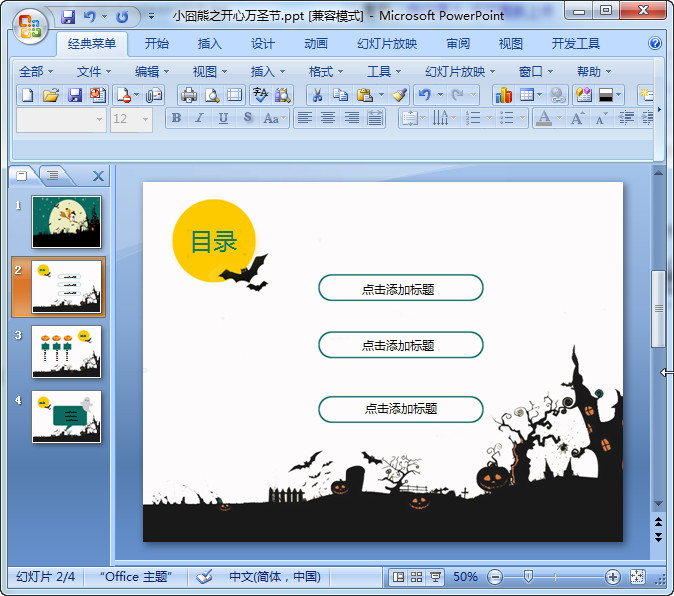
Task: Click the New blank presentation icon
Action: [28, 95]
